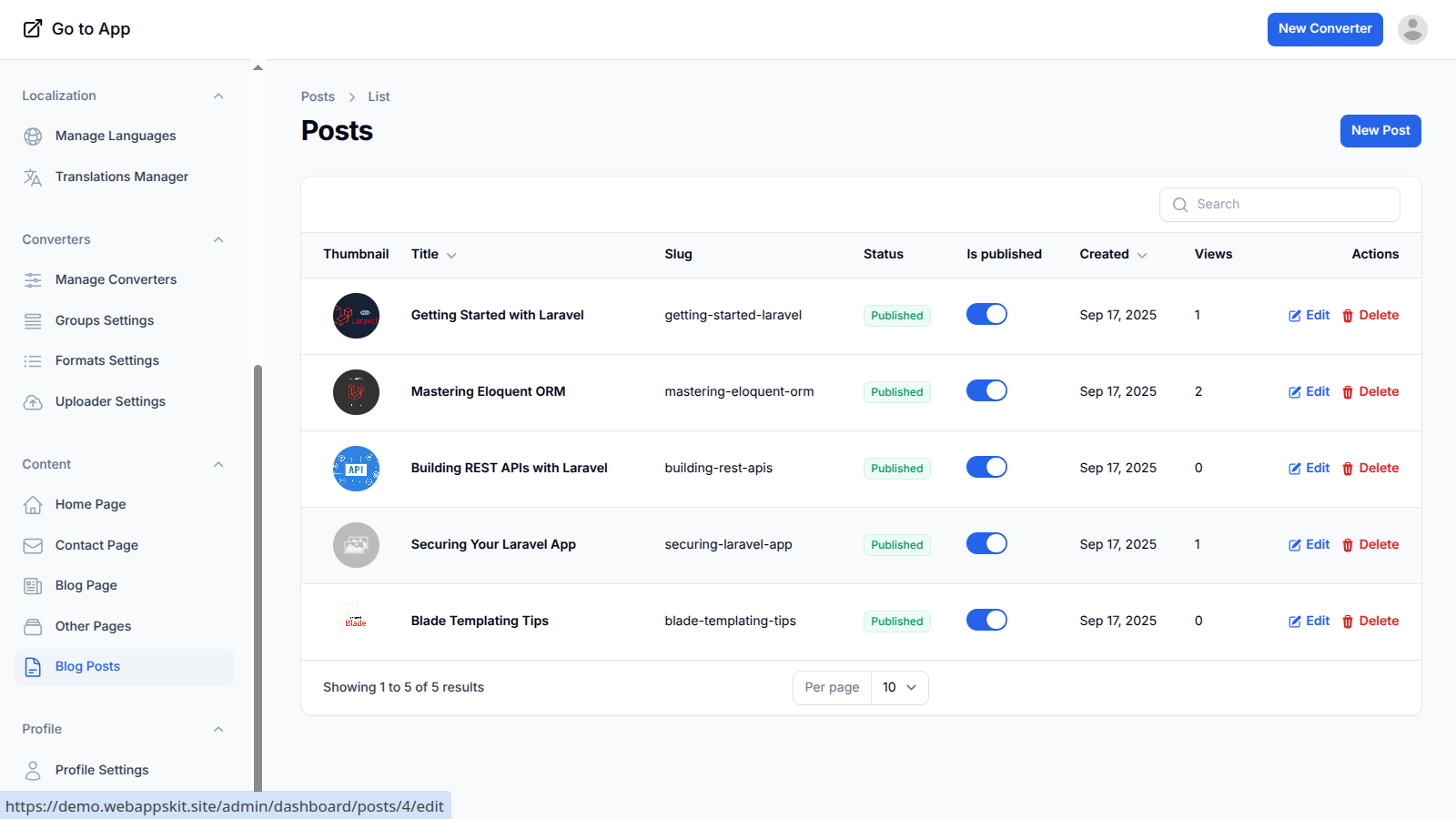
Task: Open the Per page dropdown
Action: [x=899, y=688]
